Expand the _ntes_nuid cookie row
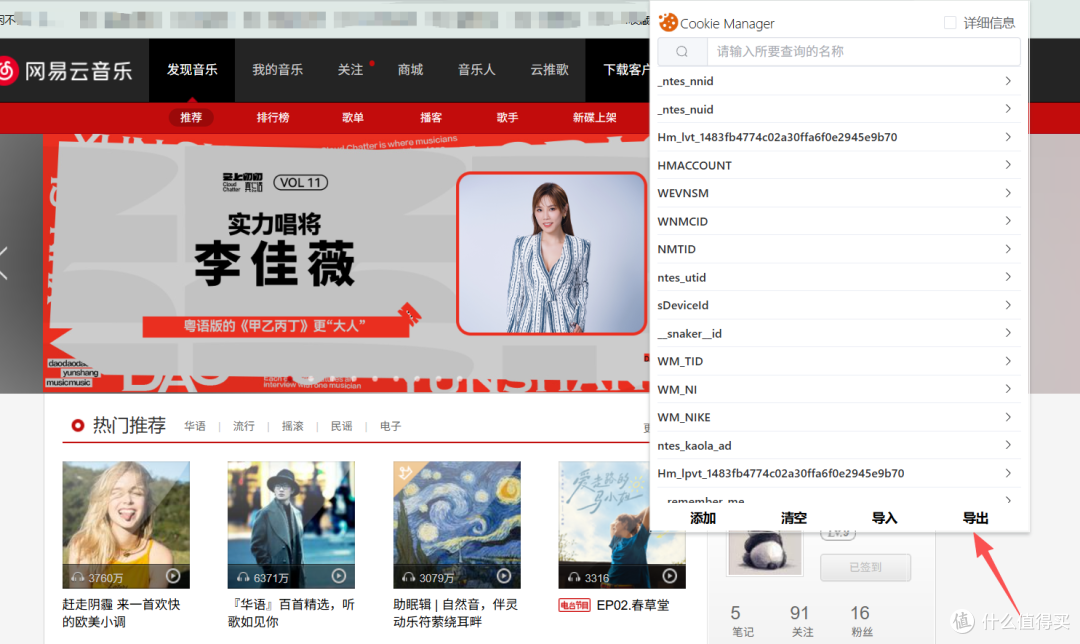Viewport: 1080px width, 644px height. coord(839,109)
